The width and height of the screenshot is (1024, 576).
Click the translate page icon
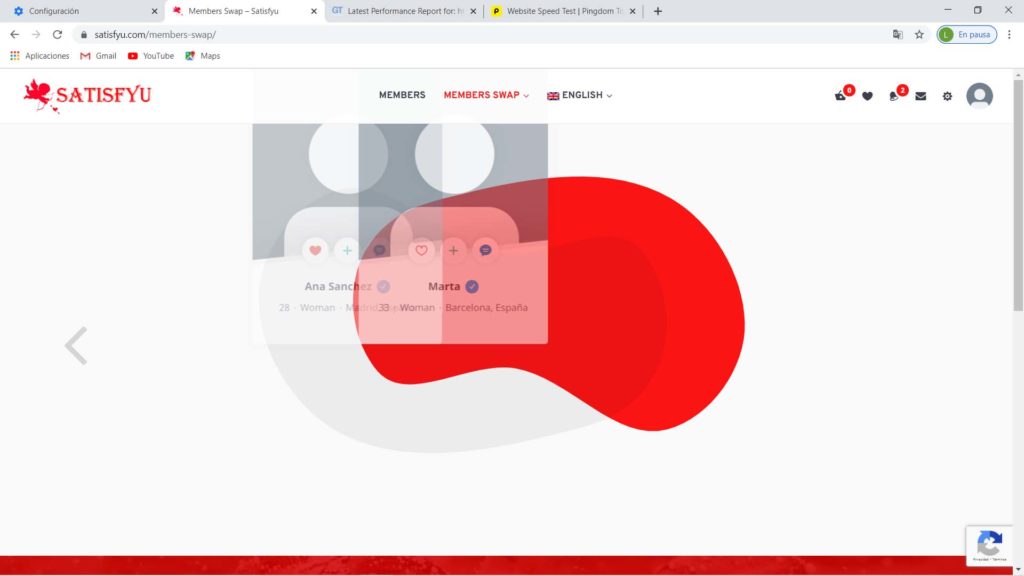(x=897, y=35)
